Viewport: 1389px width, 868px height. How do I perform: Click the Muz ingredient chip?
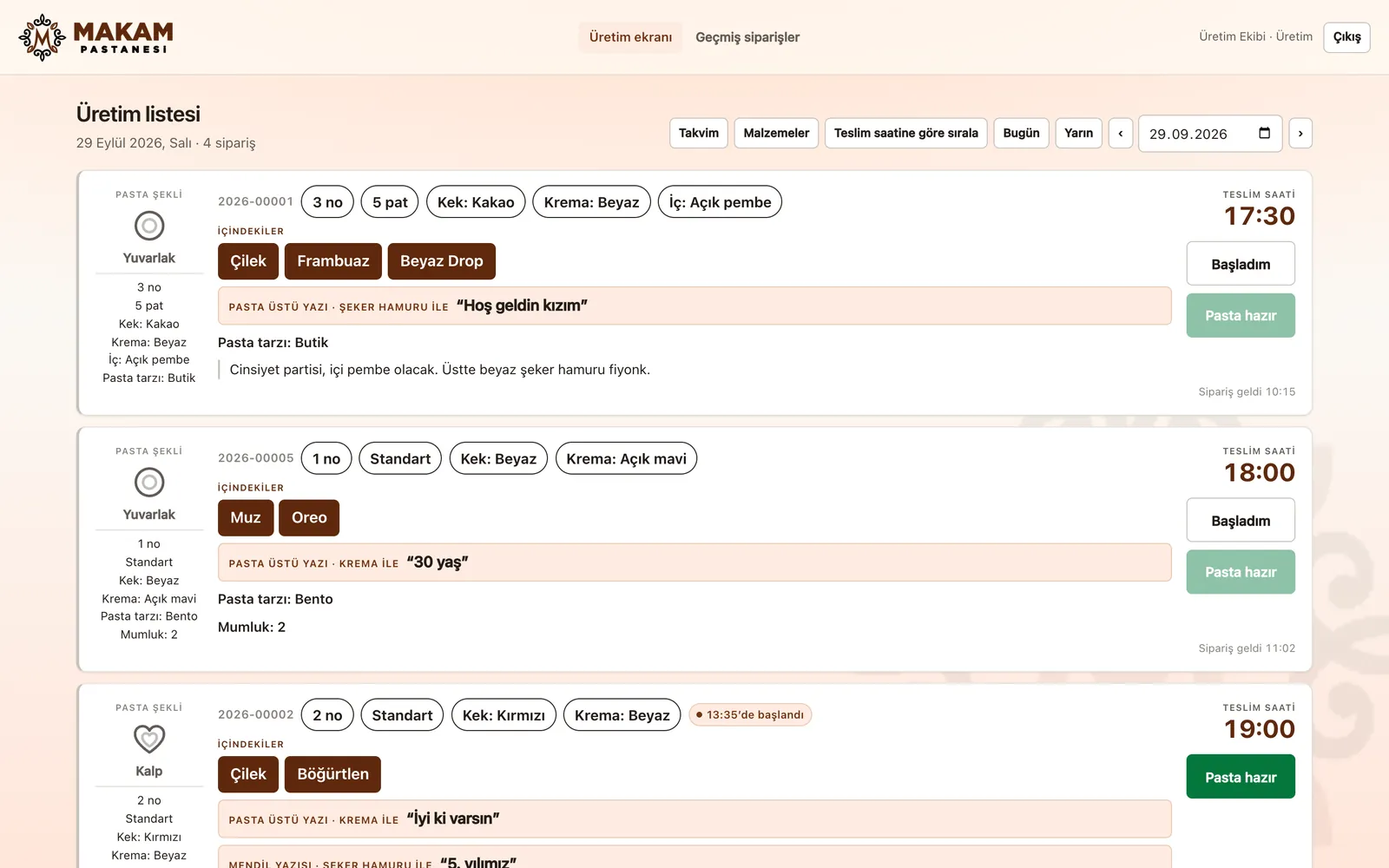click(x=246, y=517)
